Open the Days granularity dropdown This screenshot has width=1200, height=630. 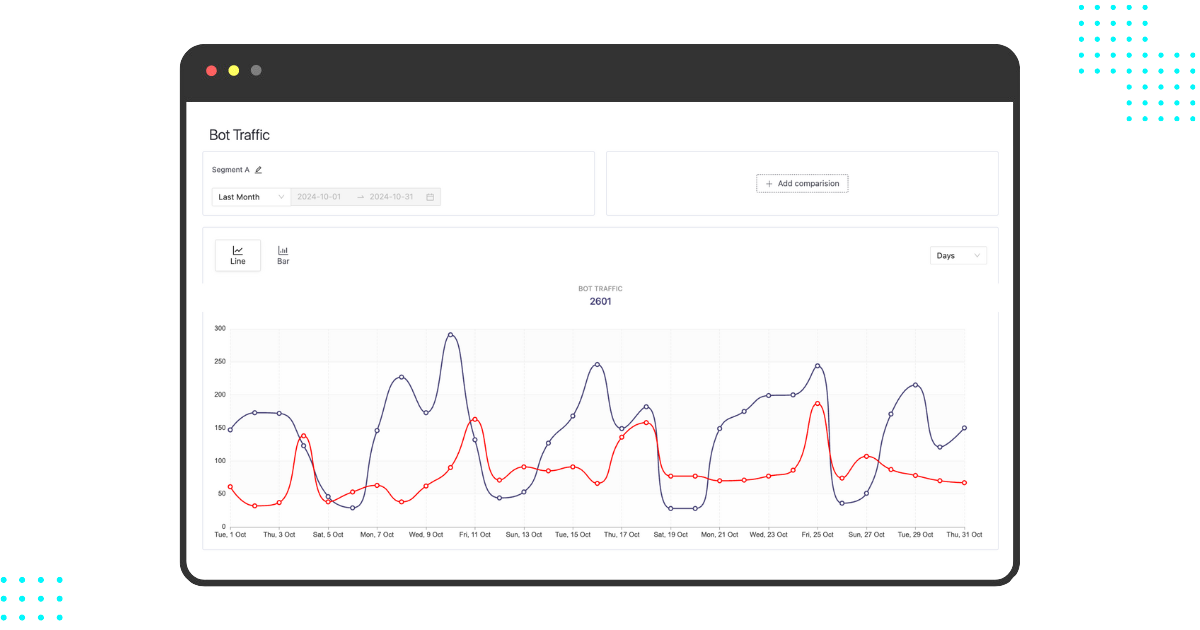[958, 255]
